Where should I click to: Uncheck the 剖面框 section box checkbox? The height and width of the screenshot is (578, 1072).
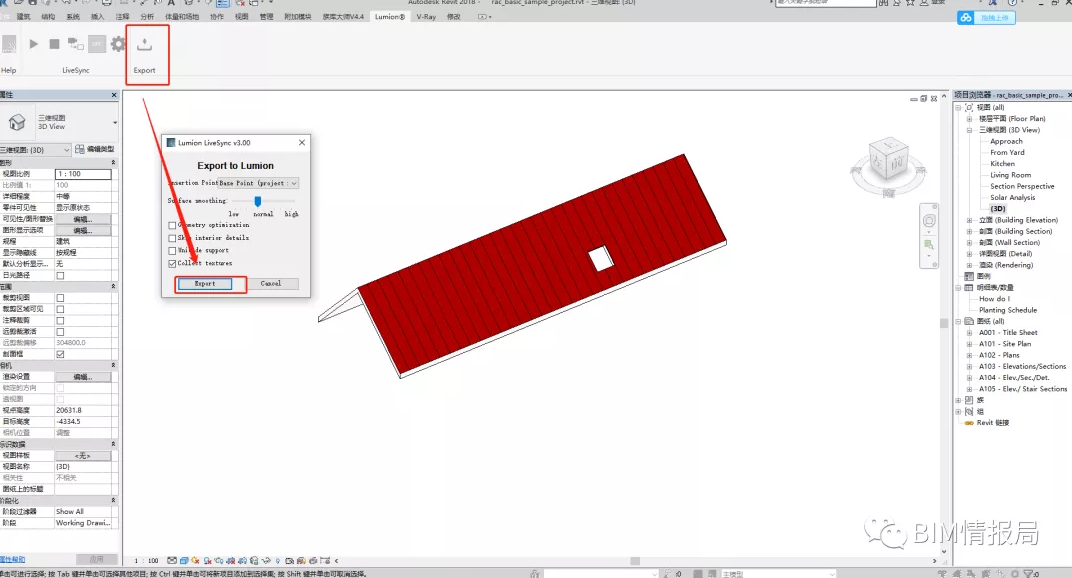[60, 354]
